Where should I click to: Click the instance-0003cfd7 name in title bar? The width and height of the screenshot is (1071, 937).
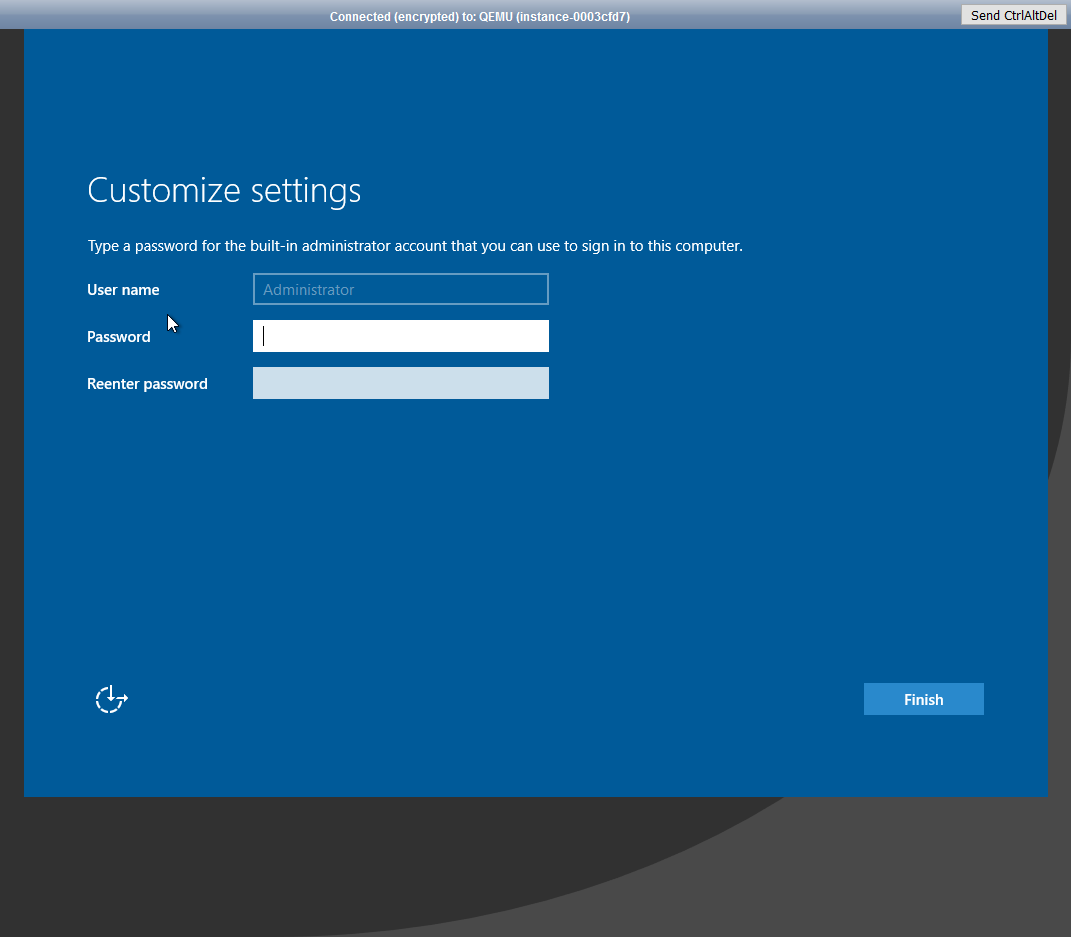[572, 17]
